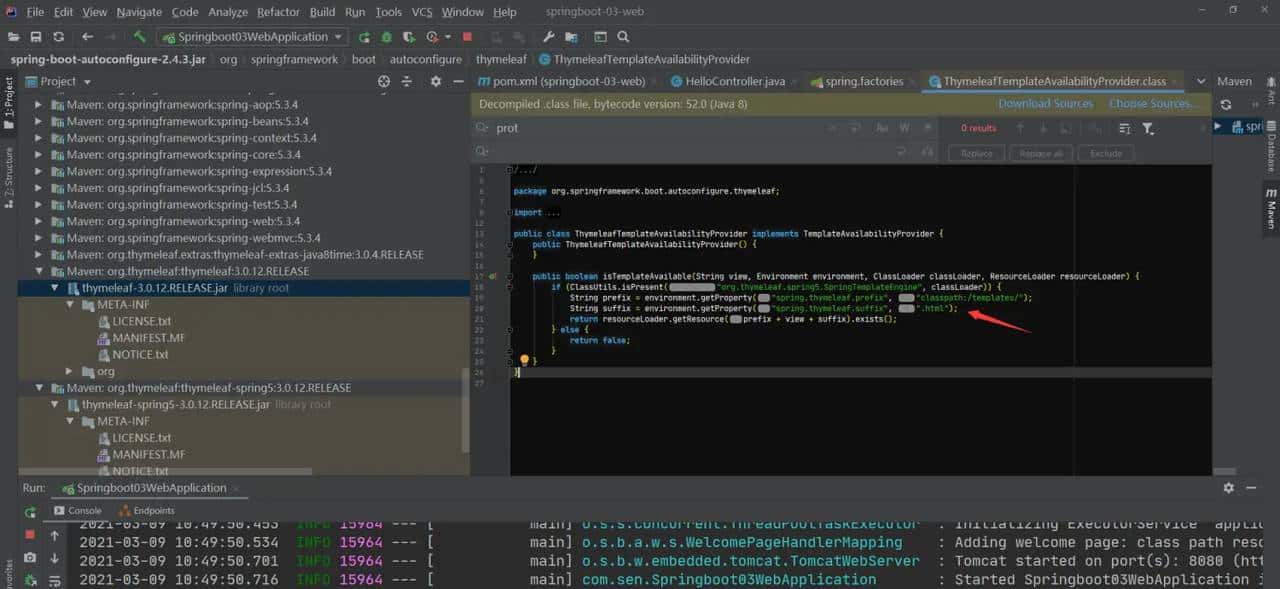Open project settings wrench icon
The width and height of the screenshot is (1280, 589).
[548, 37]
